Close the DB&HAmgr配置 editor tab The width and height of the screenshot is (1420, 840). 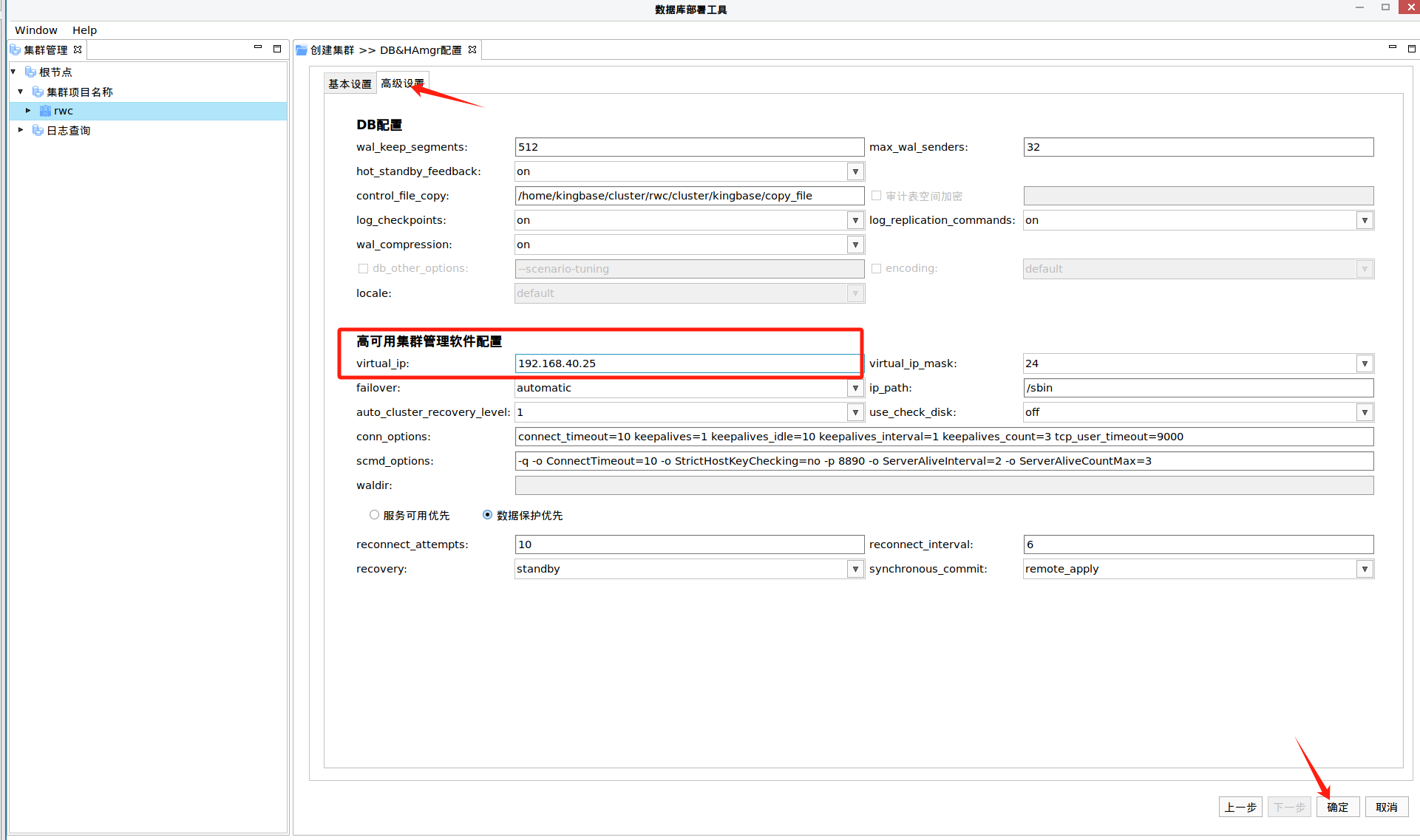coord(472,49)
